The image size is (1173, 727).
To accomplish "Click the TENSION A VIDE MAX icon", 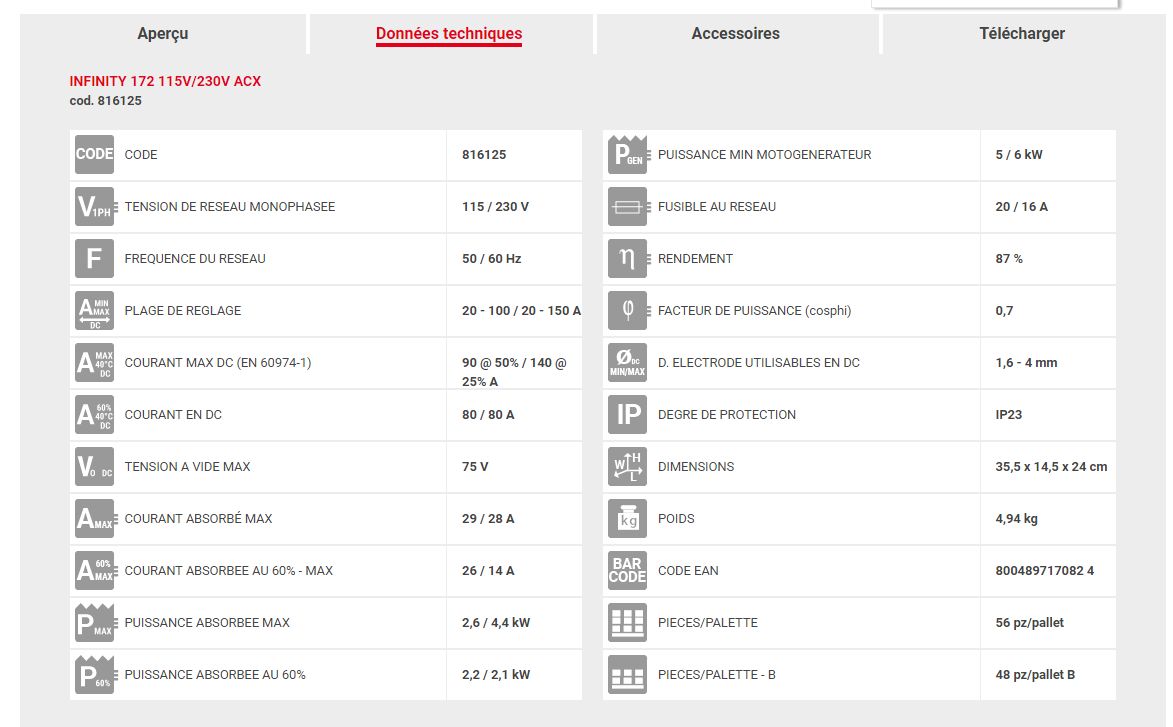I will click(x=95, y=467).
